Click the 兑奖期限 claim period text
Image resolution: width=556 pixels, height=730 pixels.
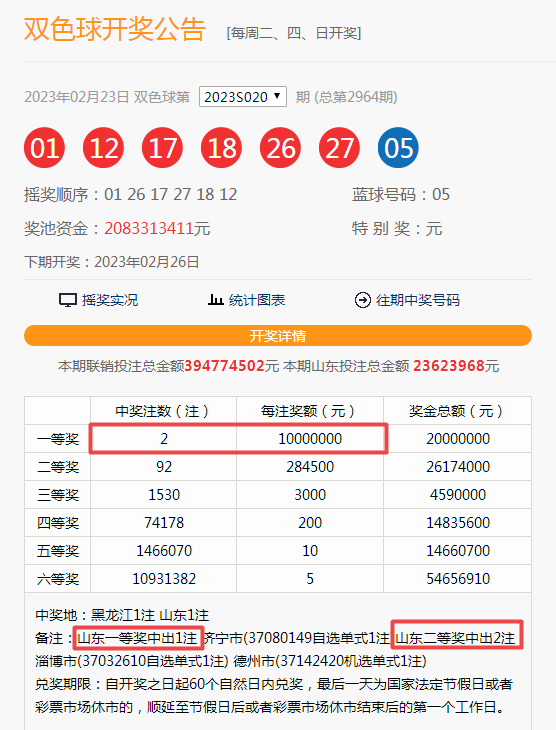(274, 696)
